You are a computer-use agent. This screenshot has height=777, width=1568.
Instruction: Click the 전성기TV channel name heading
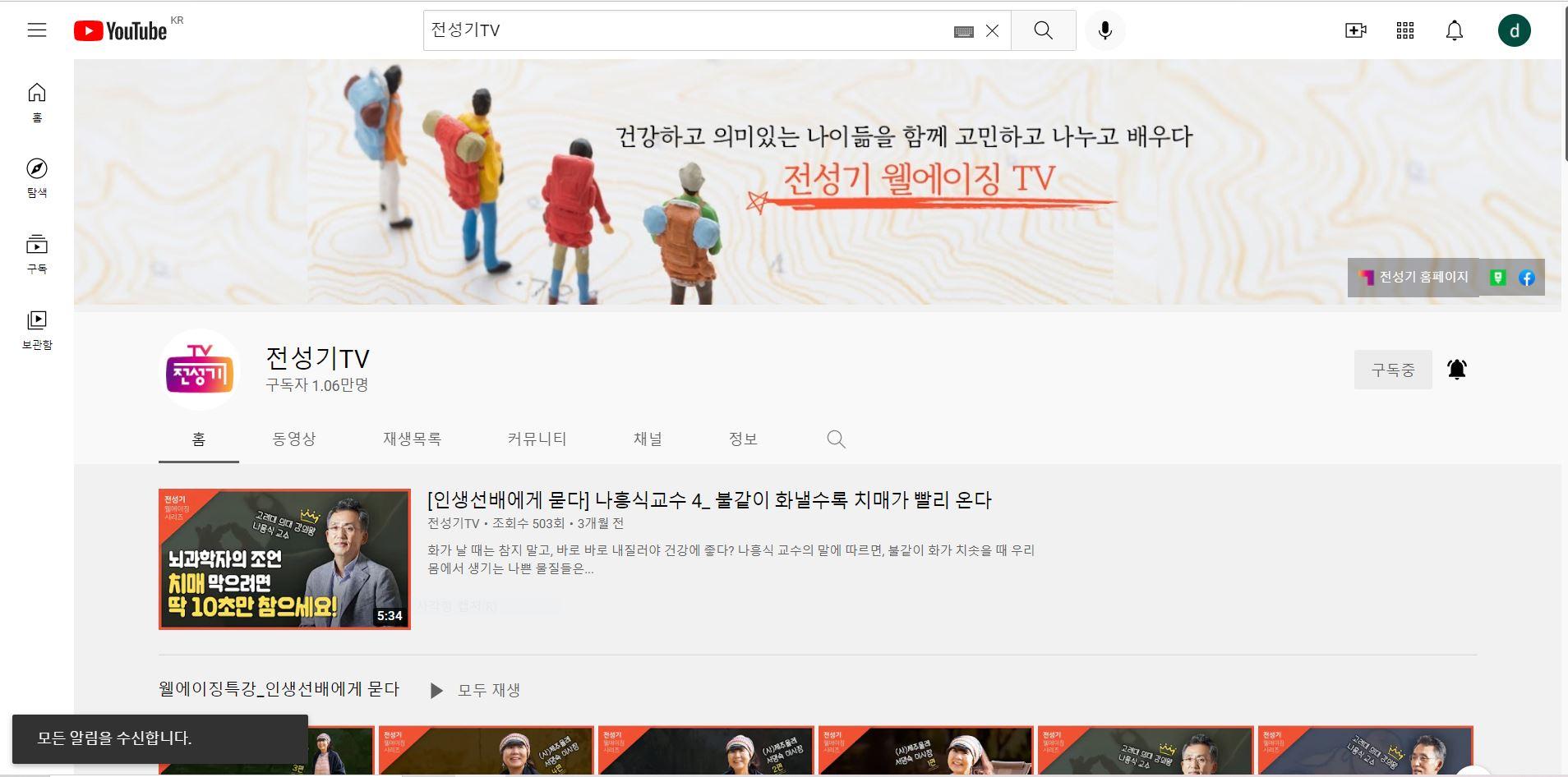(317, 358)
